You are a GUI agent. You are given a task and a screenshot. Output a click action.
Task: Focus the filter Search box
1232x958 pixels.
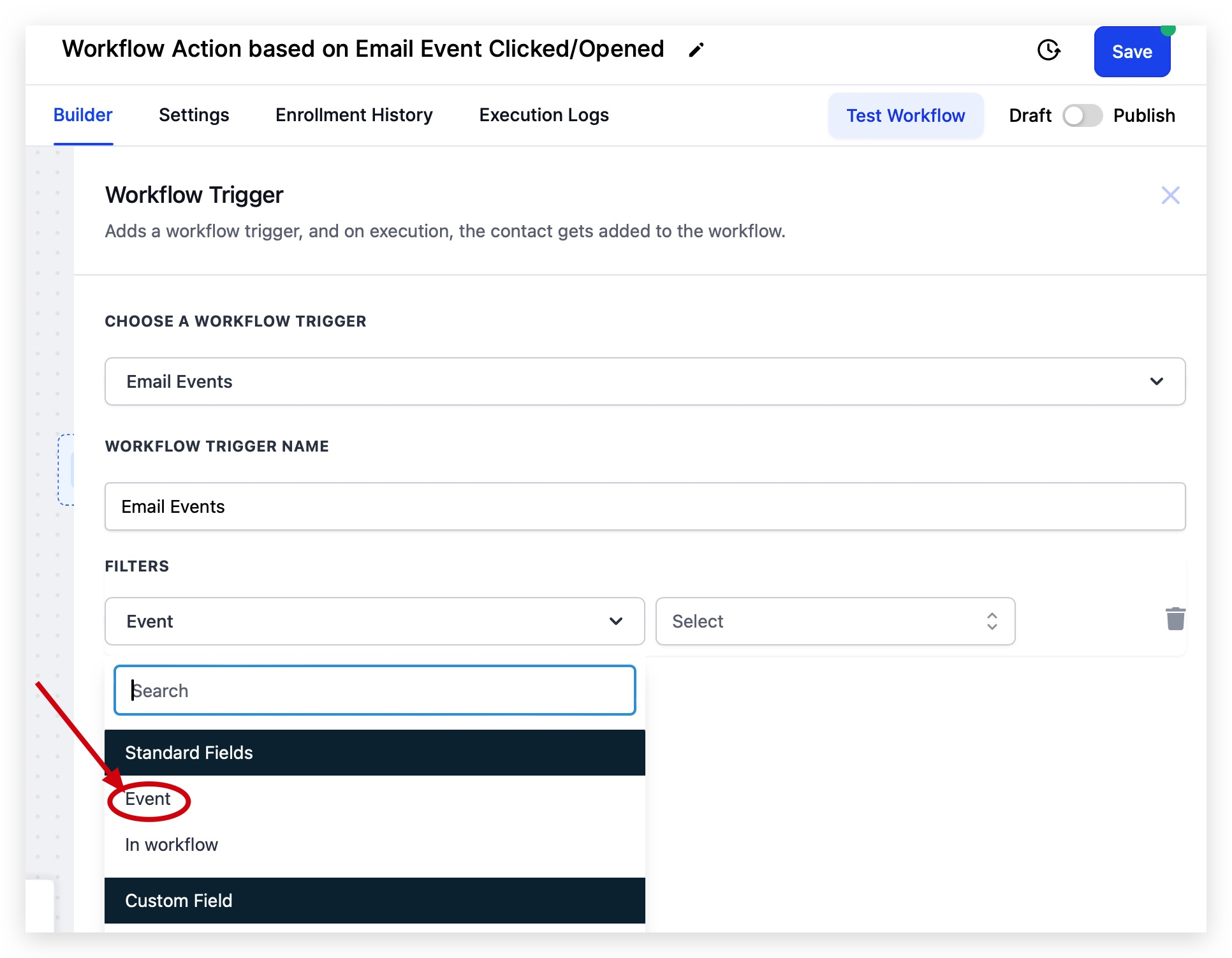pyautogui.click(x=374, y=691)
